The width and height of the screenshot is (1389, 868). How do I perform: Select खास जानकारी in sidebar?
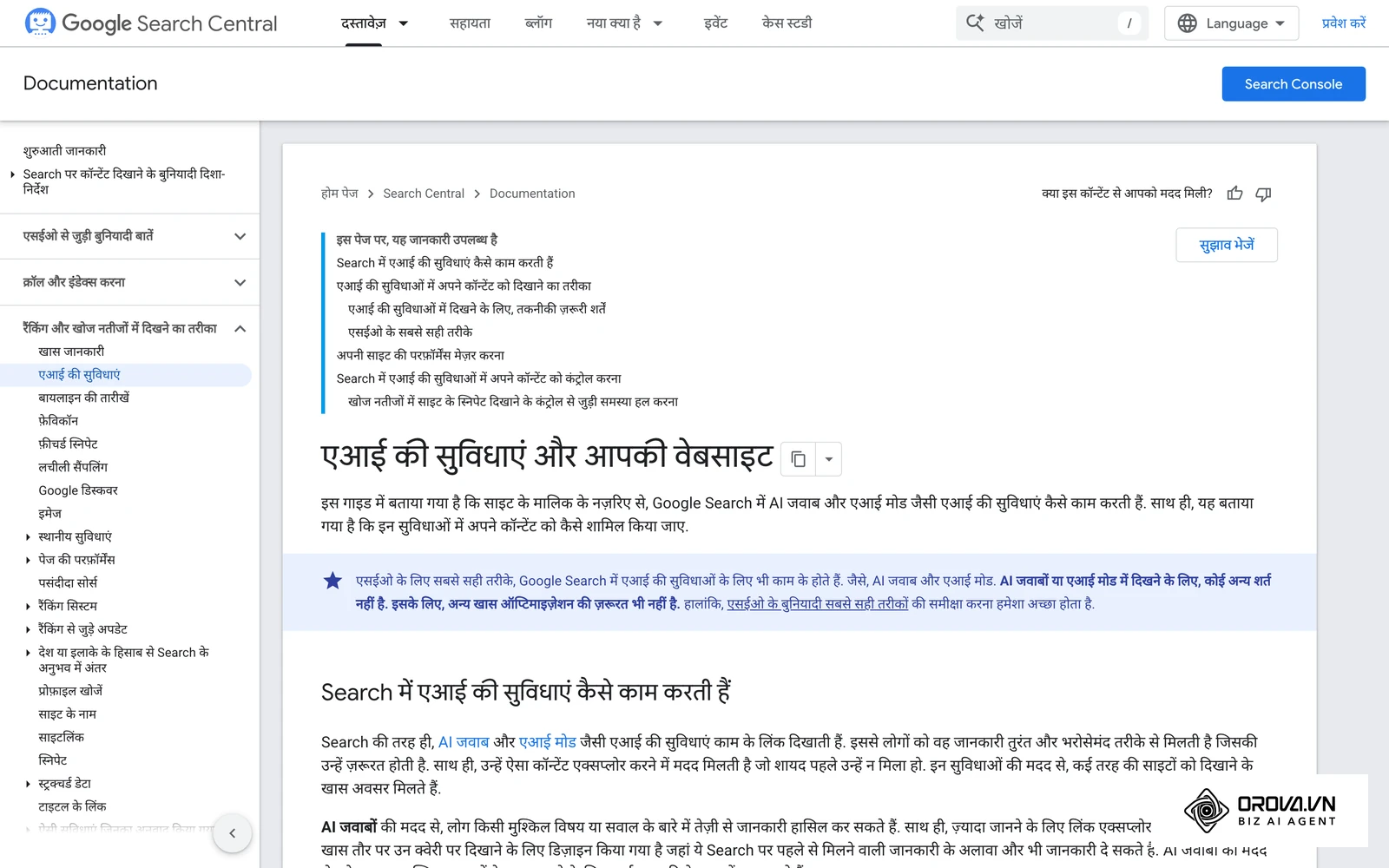pos(71,352)
